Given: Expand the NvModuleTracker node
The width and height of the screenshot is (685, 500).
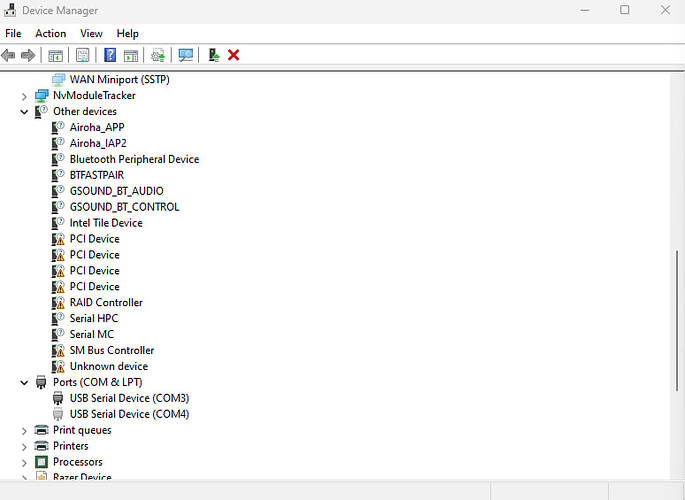Looking at the screenshot, I should click(x=24, y=96).
